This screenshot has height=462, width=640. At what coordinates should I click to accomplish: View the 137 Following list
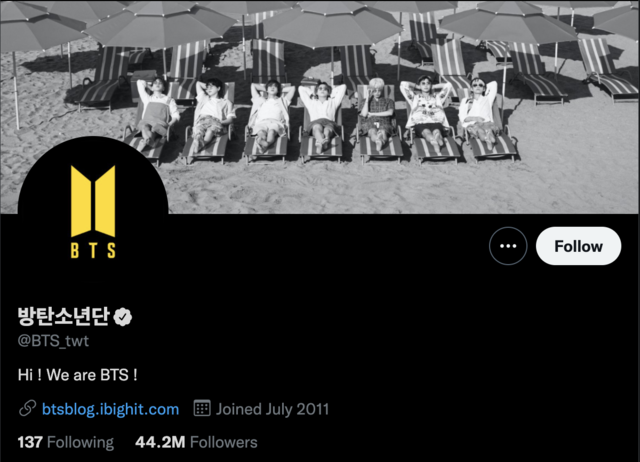point(66,442)
